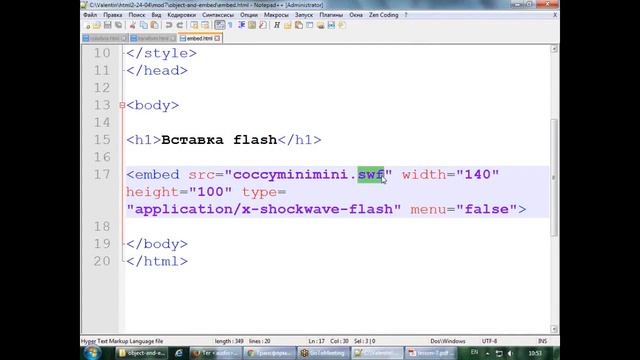This screenshot has height=360, width=640.
Task: Click the editor scrollbar up arrow
Action: [554, 49]
